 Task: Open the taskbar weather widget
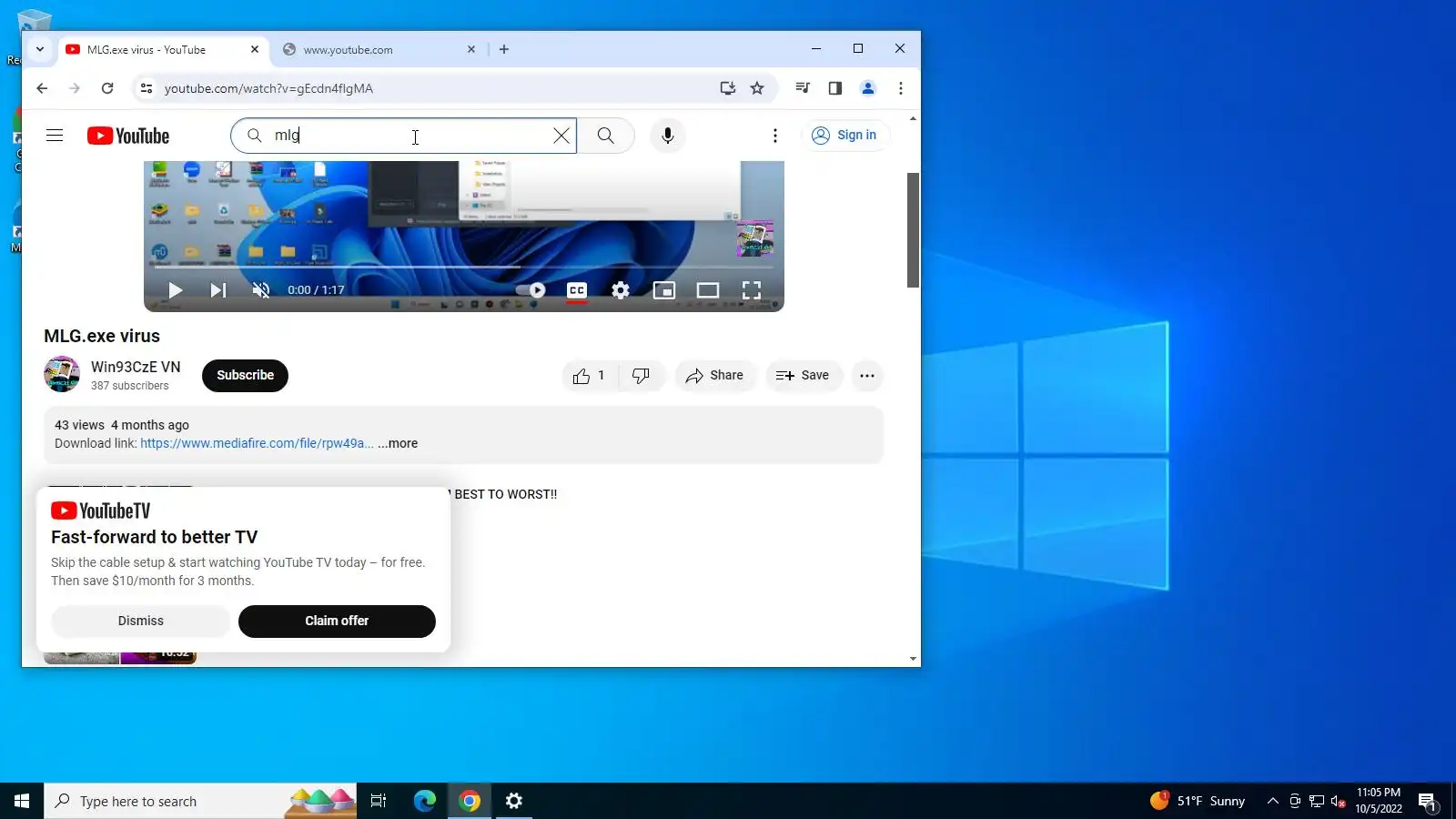(1198, 801)
